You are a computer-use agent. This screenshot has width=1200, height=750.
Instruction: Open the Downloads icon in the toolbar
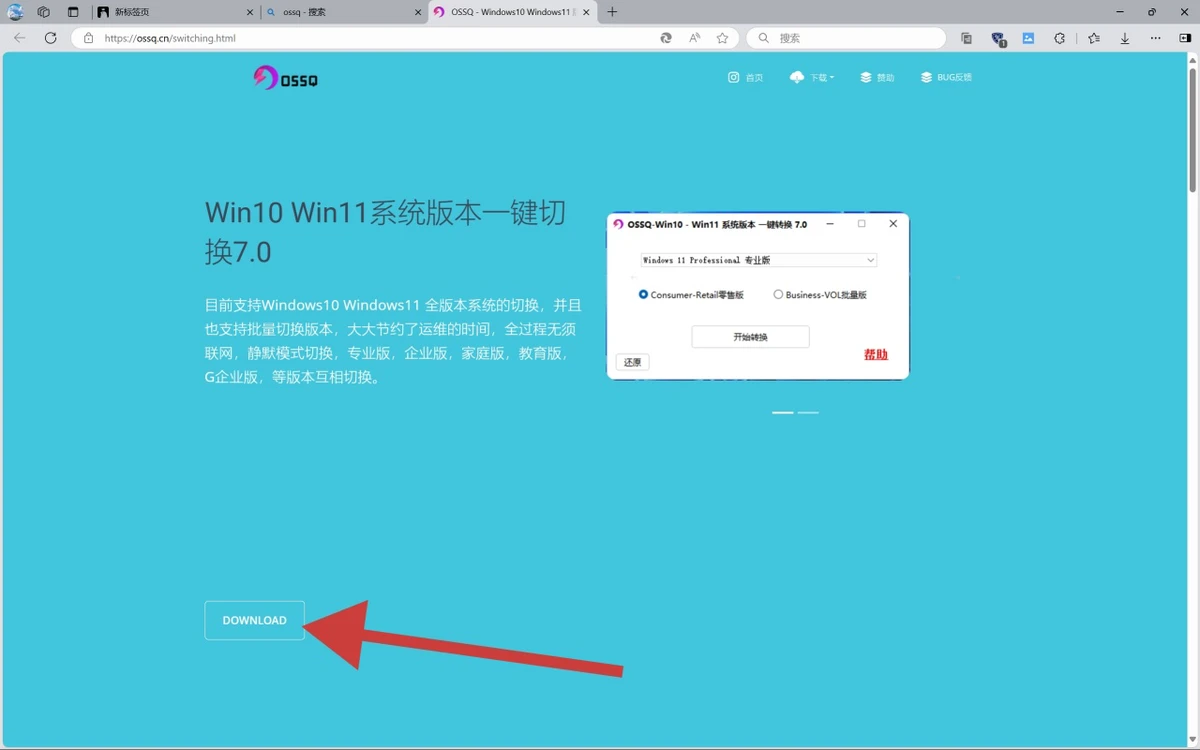pyautogui.click(x=1125, y=38)
